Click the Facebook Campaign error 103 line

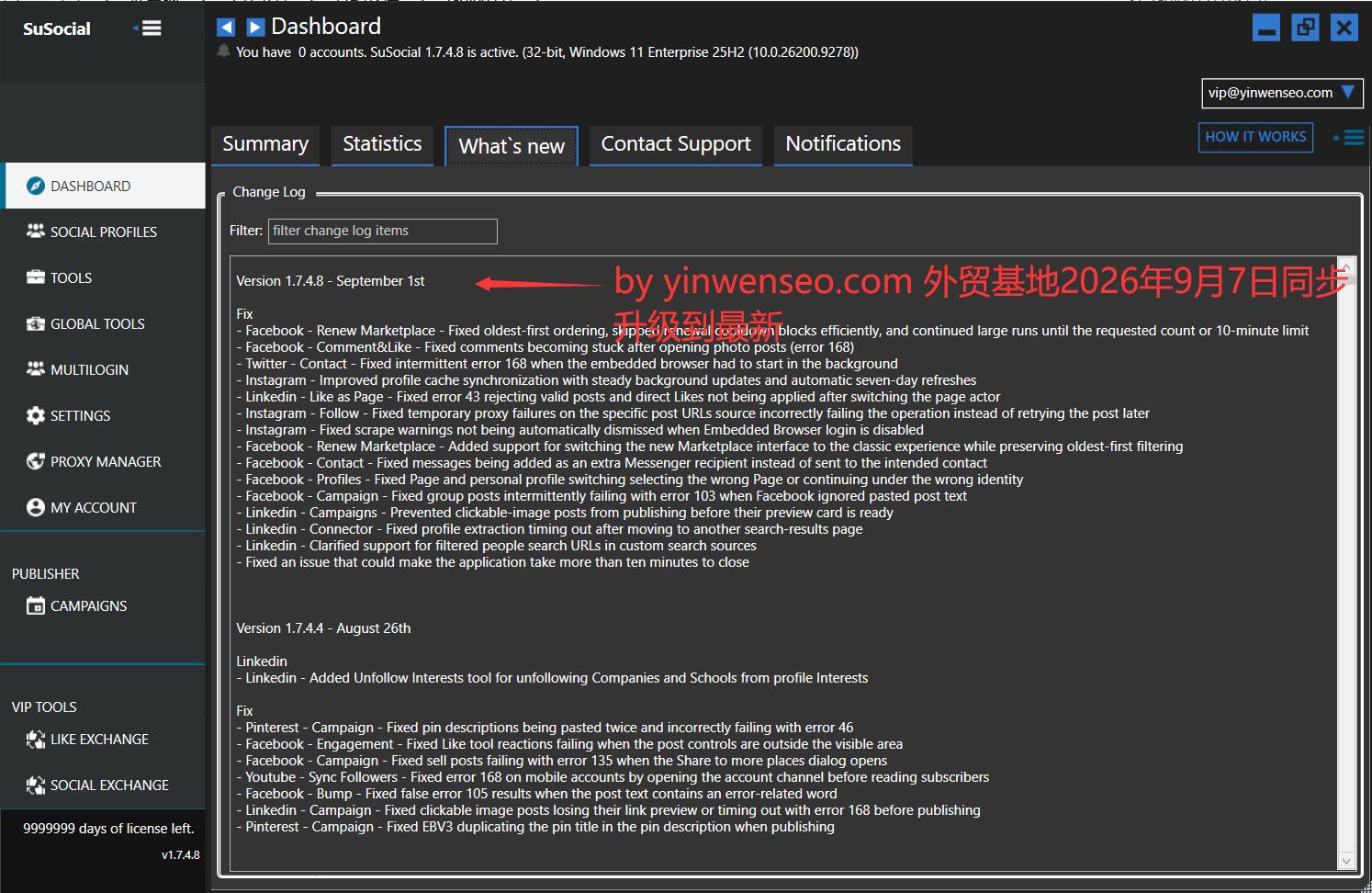click(x=602, y=496)
